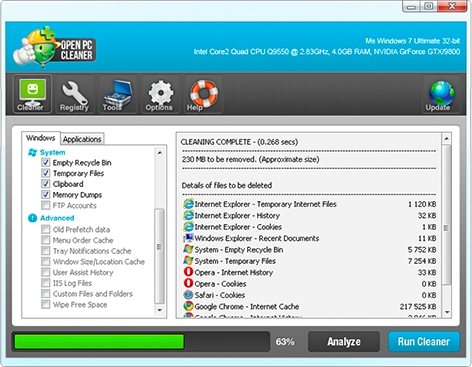Switch to the Windows tab
472x367 pixels.
tap(41, 138)
